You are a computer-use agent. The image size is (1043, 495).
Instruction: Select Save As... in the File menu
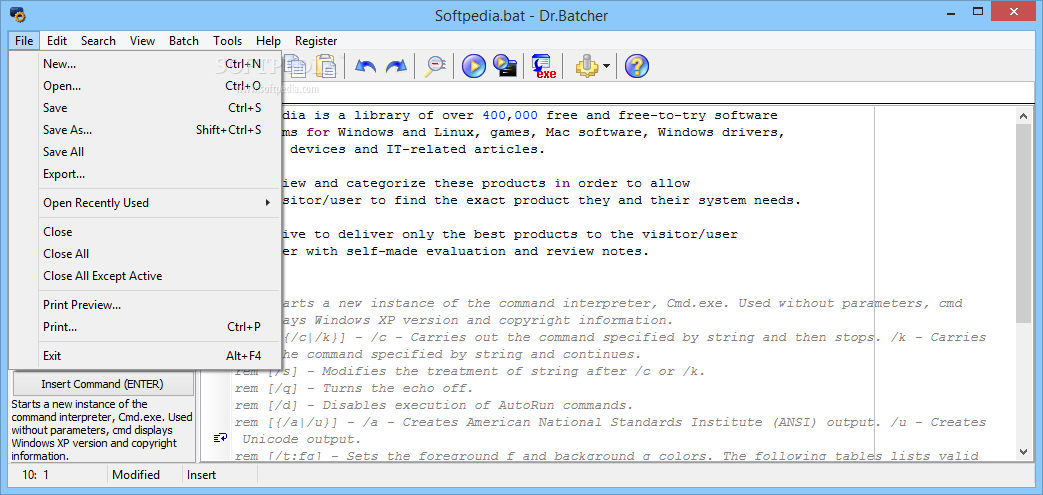tap(146, 130)
